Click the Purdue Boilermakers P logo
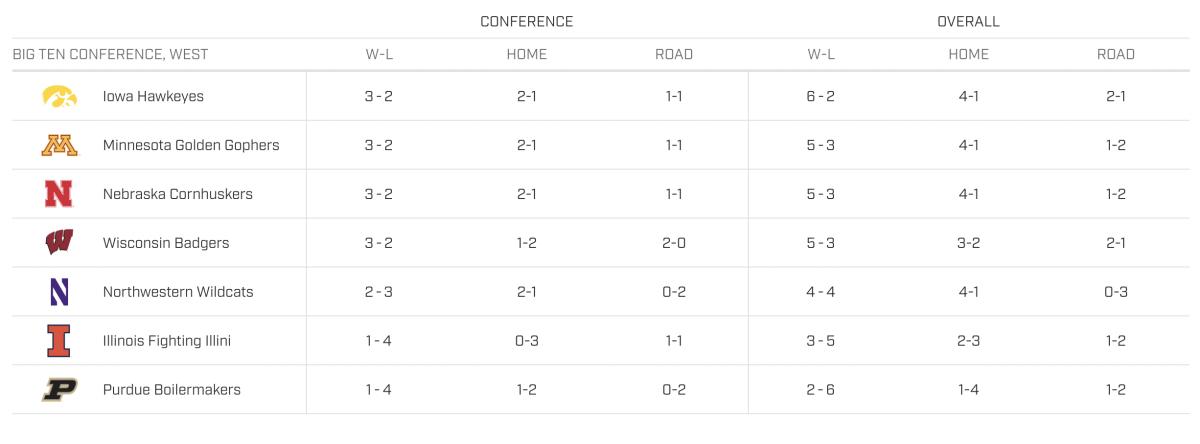This screenshot has height=444, width=1200. tap(59, 390)
